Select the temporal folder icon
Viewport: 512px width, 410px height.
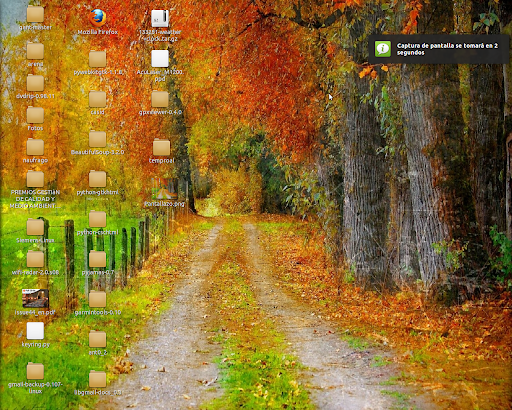pos(161,148)
